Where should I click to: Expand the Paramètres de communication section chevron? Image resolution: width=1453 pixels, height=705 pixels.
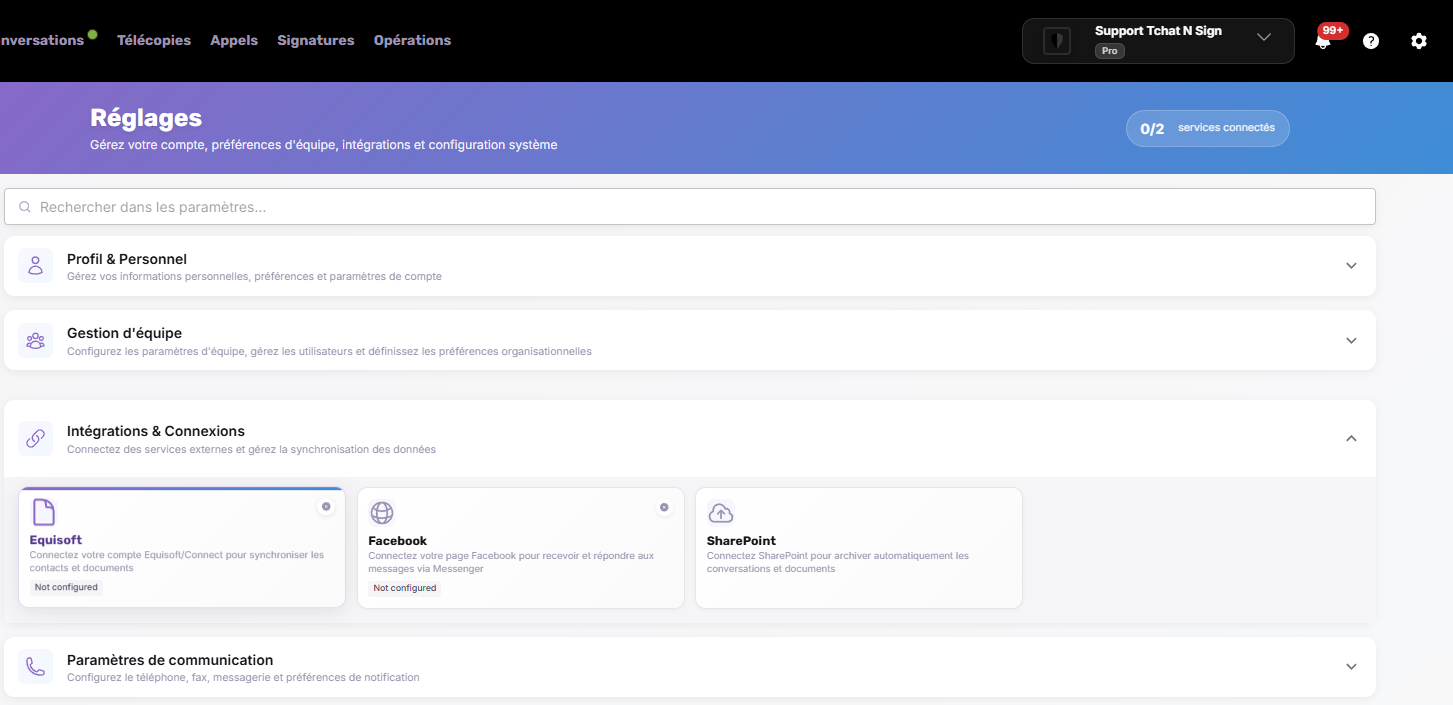pyautogui.click(x=1351, y=667)
